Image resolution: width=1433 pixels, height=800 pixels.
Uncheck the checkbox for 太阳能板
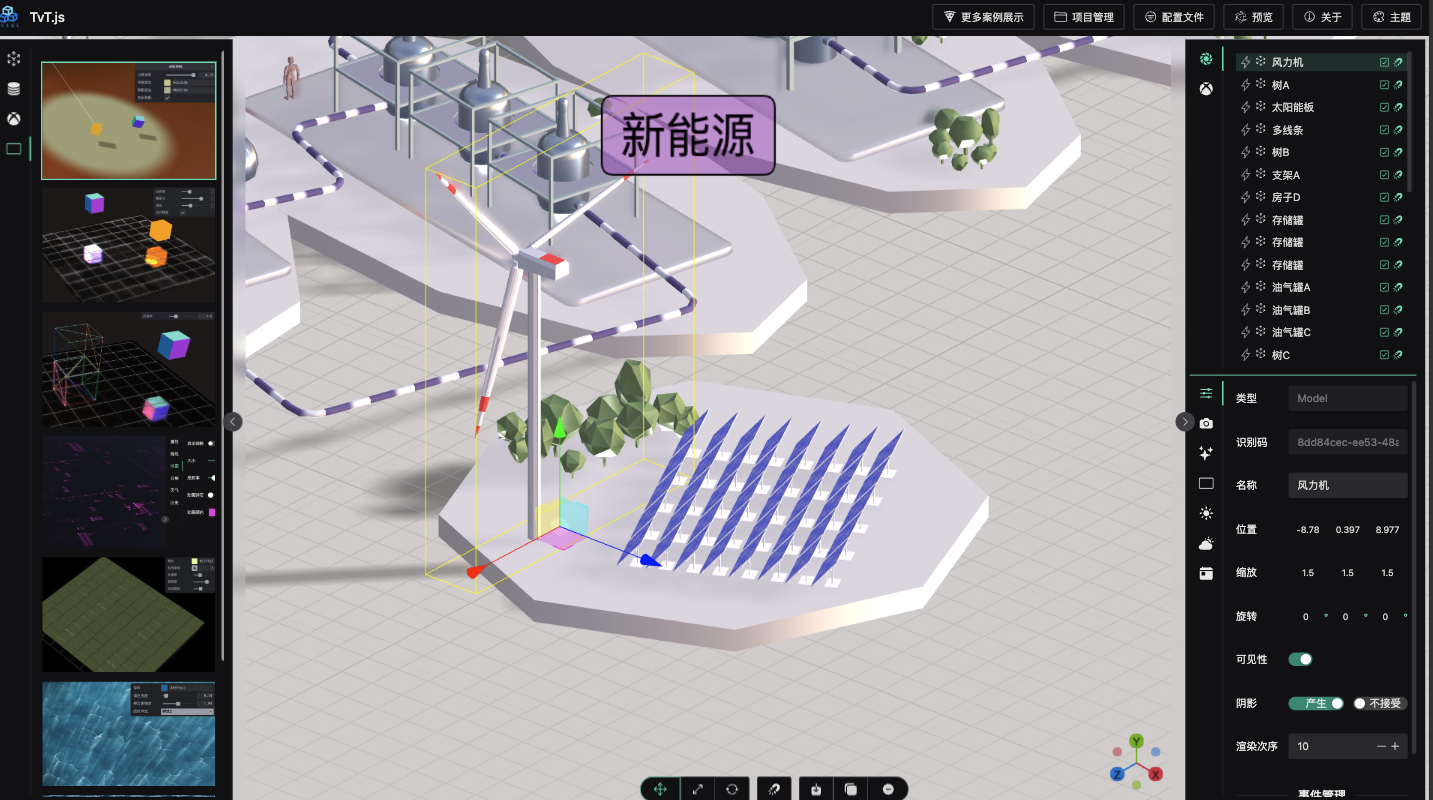(1384, 107)
